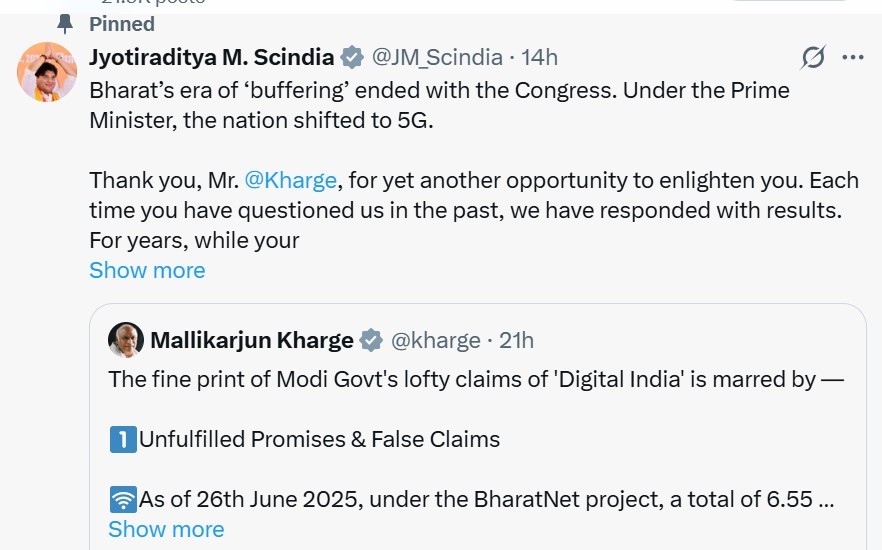
Task: Click the verified badge beside Mallikarjun Kharge
Action: pyautogui.click(x=371, y=341)
